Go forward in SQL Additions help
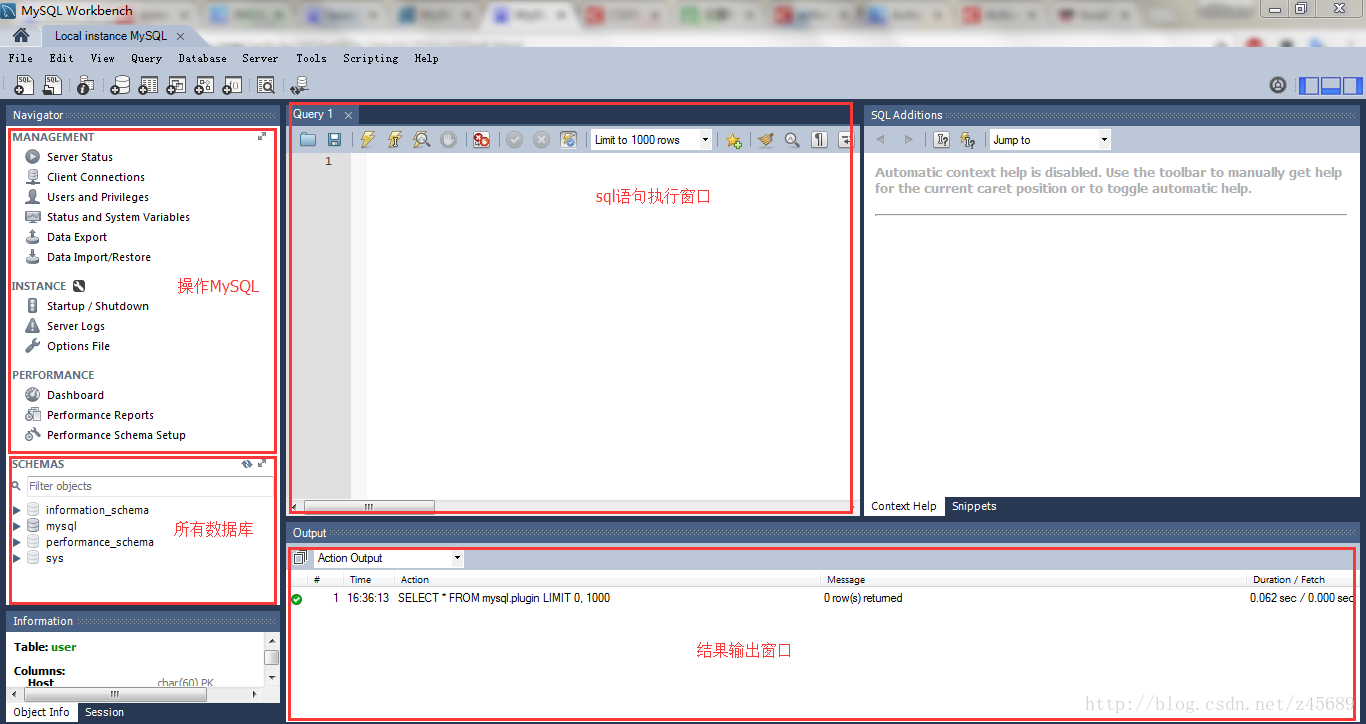The image size is (1366, 724). click(x=908, y=140)
